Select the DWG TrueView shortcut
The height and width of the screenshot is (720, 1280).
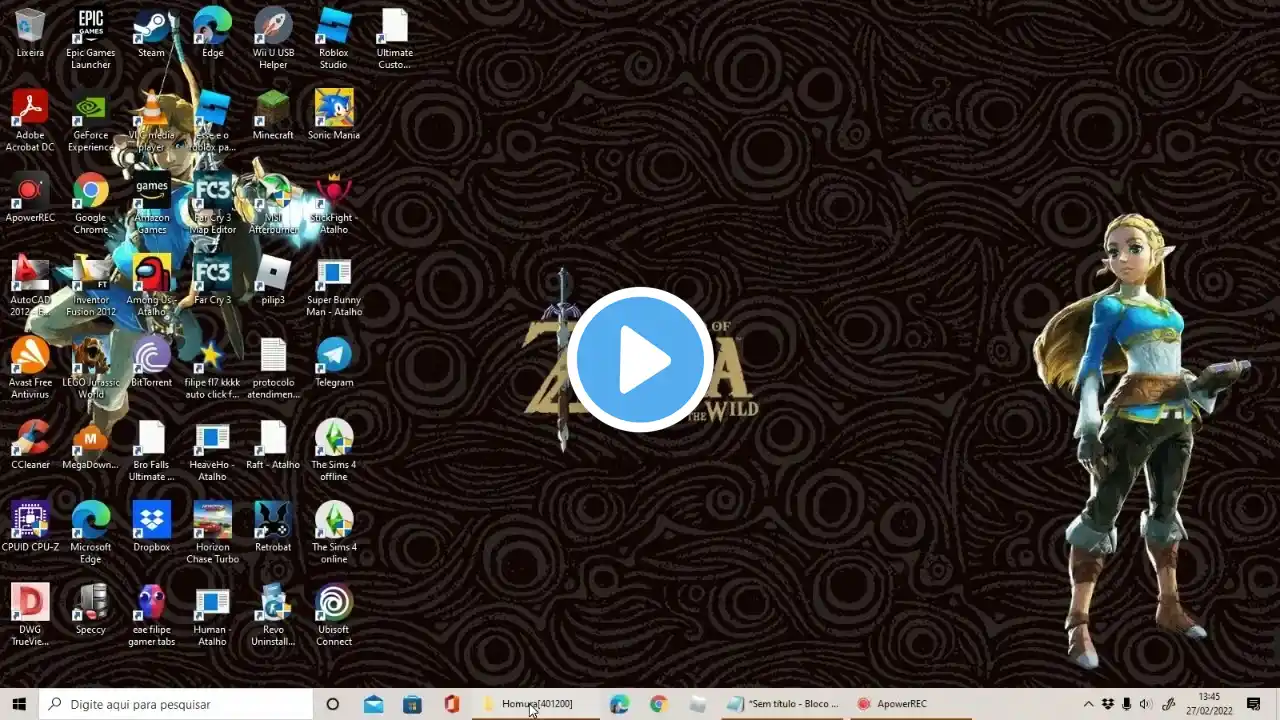point(30,615)
